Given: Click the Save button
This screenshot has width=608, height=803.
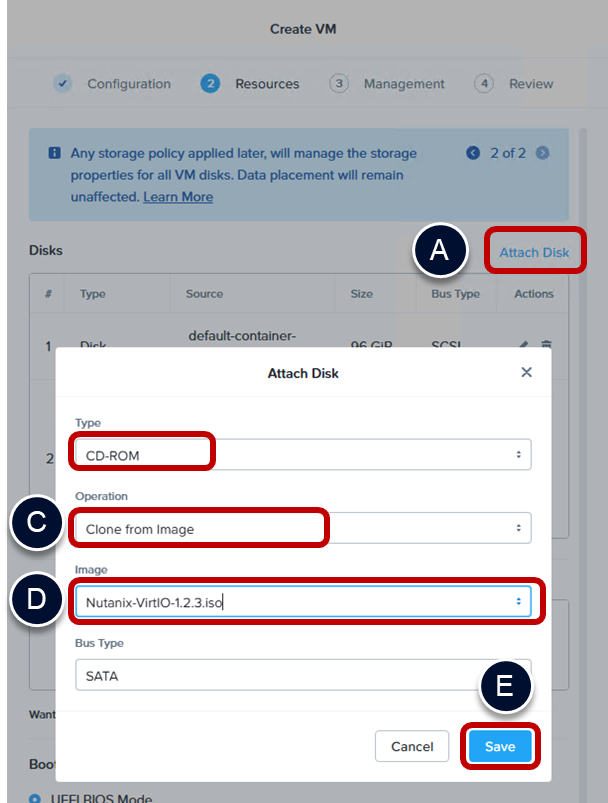Looking at the screenshot, I should pyautogui.click(x=500, y=746).
